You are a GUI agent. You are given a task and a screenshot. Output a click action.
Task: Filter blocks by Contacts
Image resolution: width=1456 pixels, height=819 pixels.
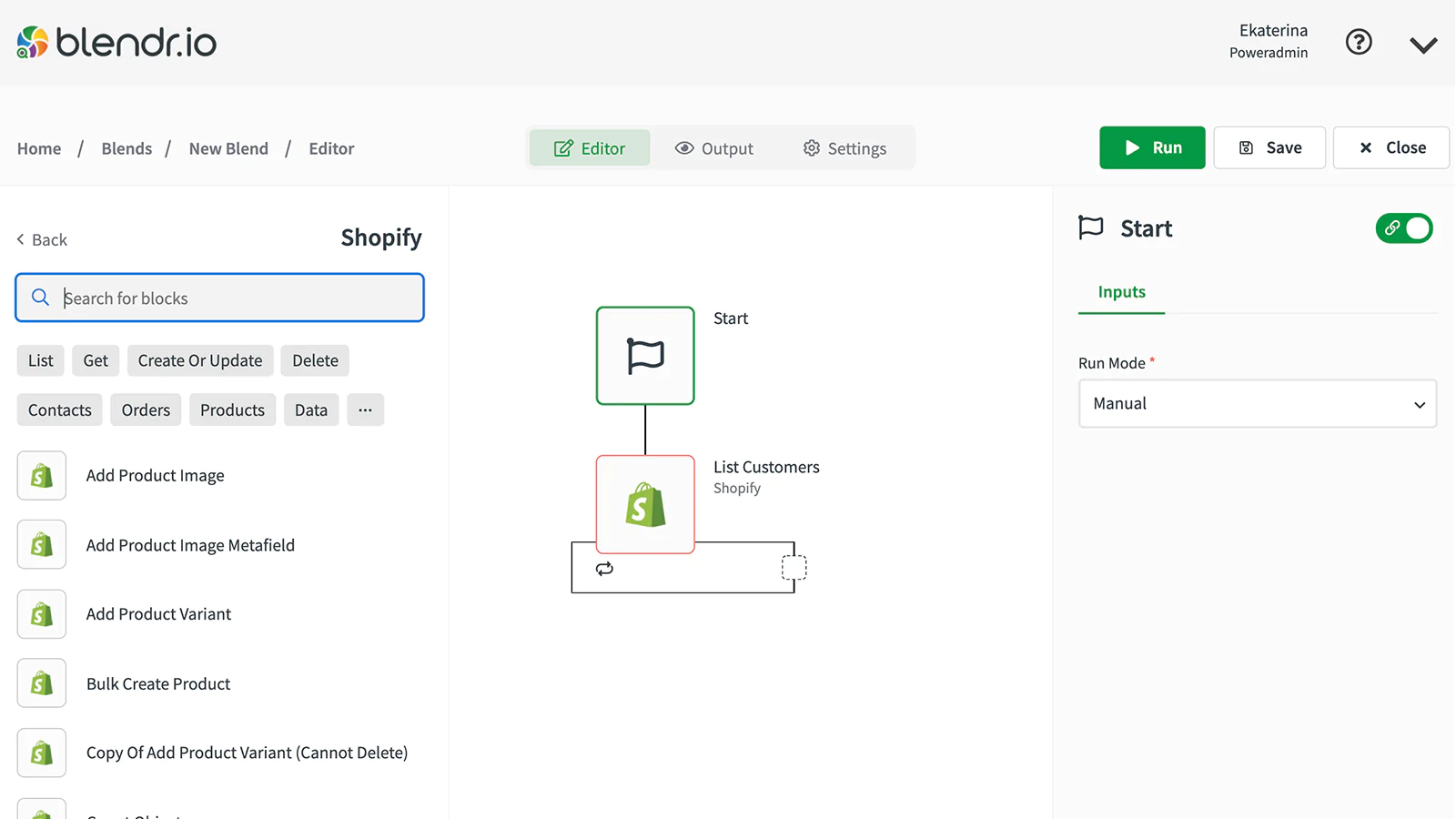[x=60, y=409]
